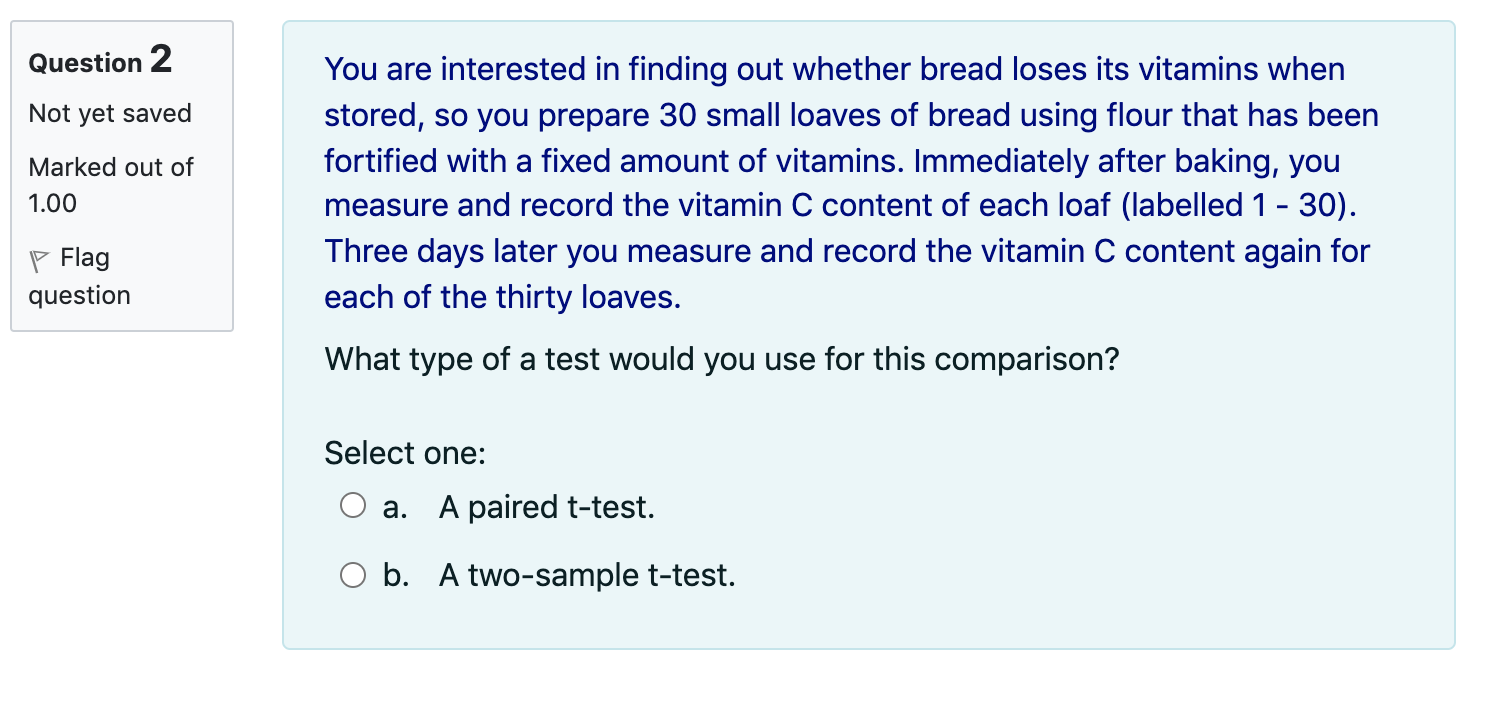Screen dimensions: 1492x712
Task: Select radio button for option a
Action: [352, 507]
